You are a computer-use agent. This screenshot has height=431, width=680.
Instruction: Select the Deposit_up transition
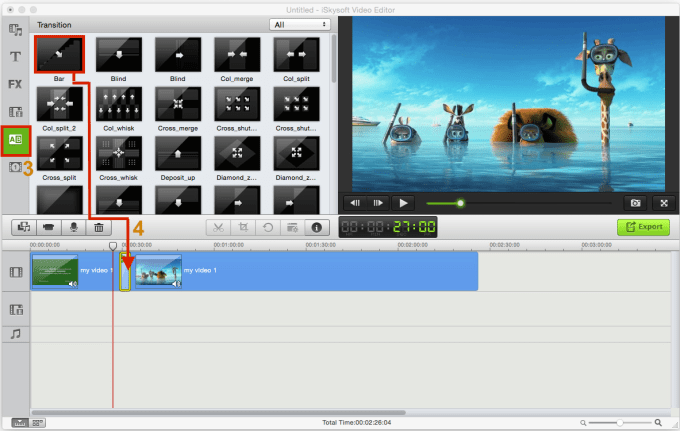pos(178,153)
